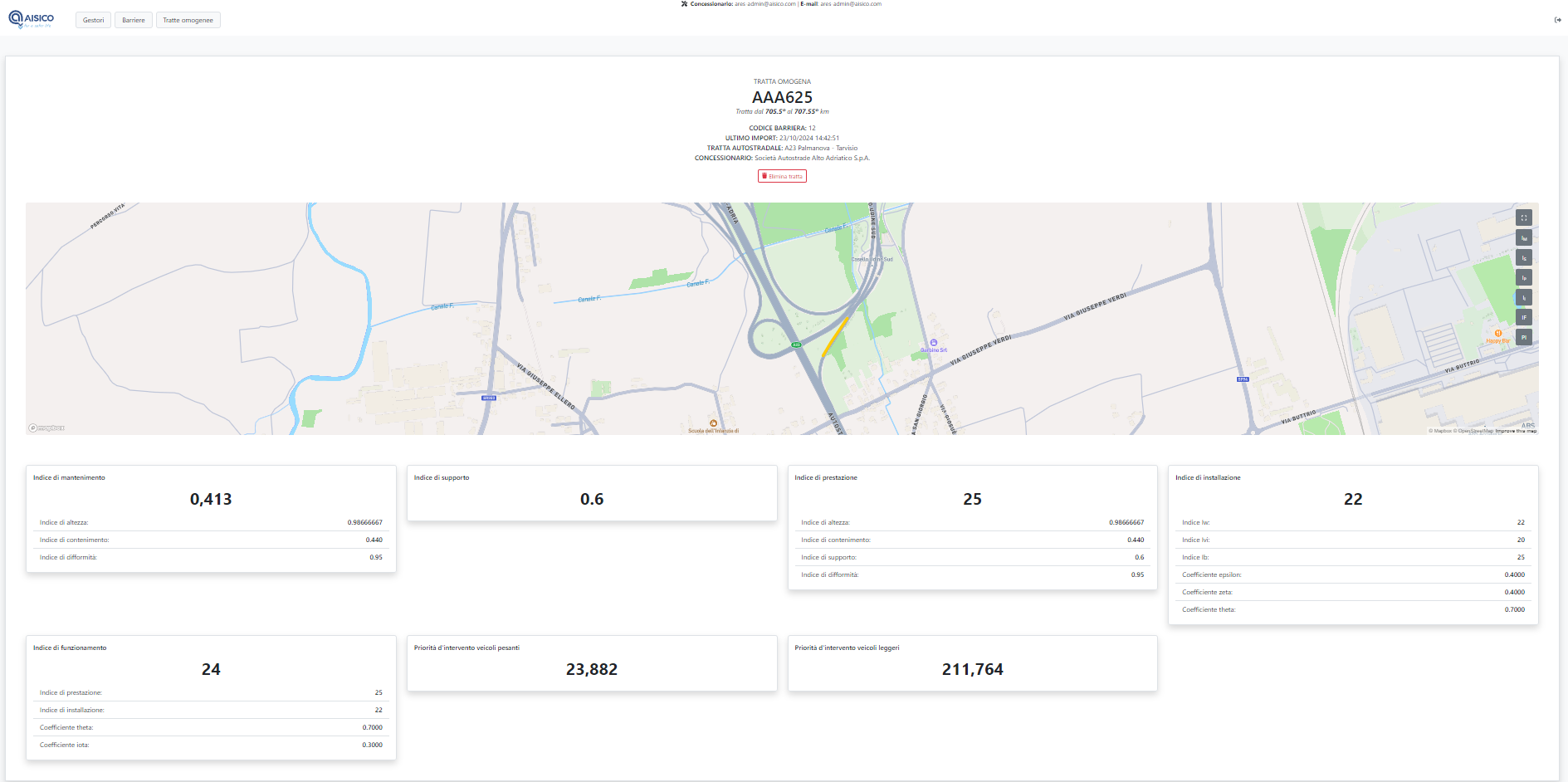The image size is (1568, 782).
Task: Click the Mapbox logo on map
Action: tap(46, 428)
